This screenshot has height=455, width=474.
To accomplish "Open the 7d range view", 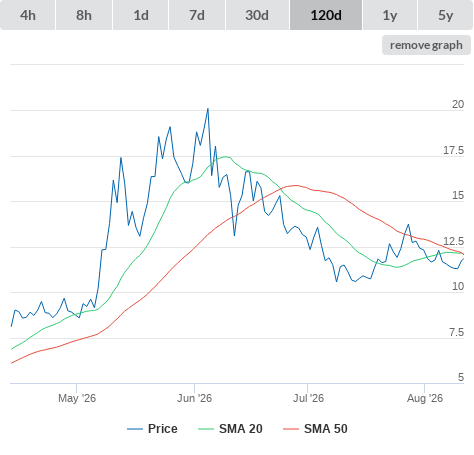I will [x=197, y=15].
